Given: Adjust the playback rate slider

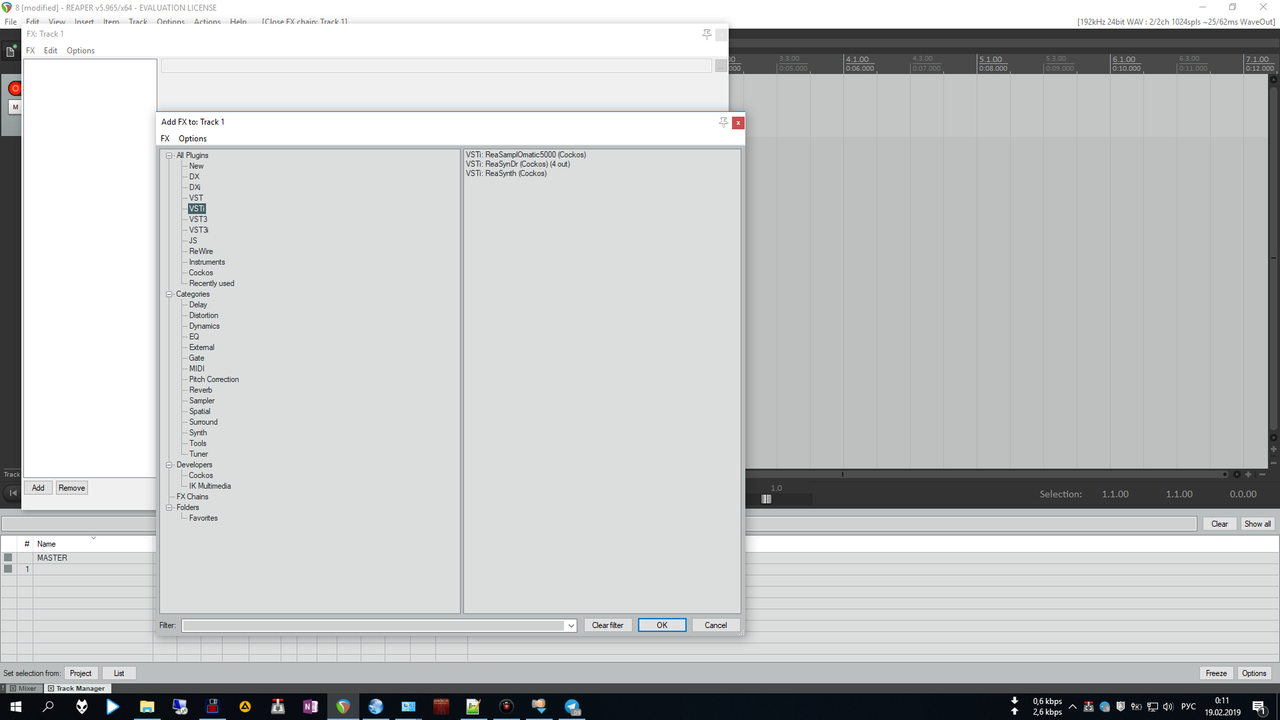Looking at the screenshot, I should (x=766, y=499).
